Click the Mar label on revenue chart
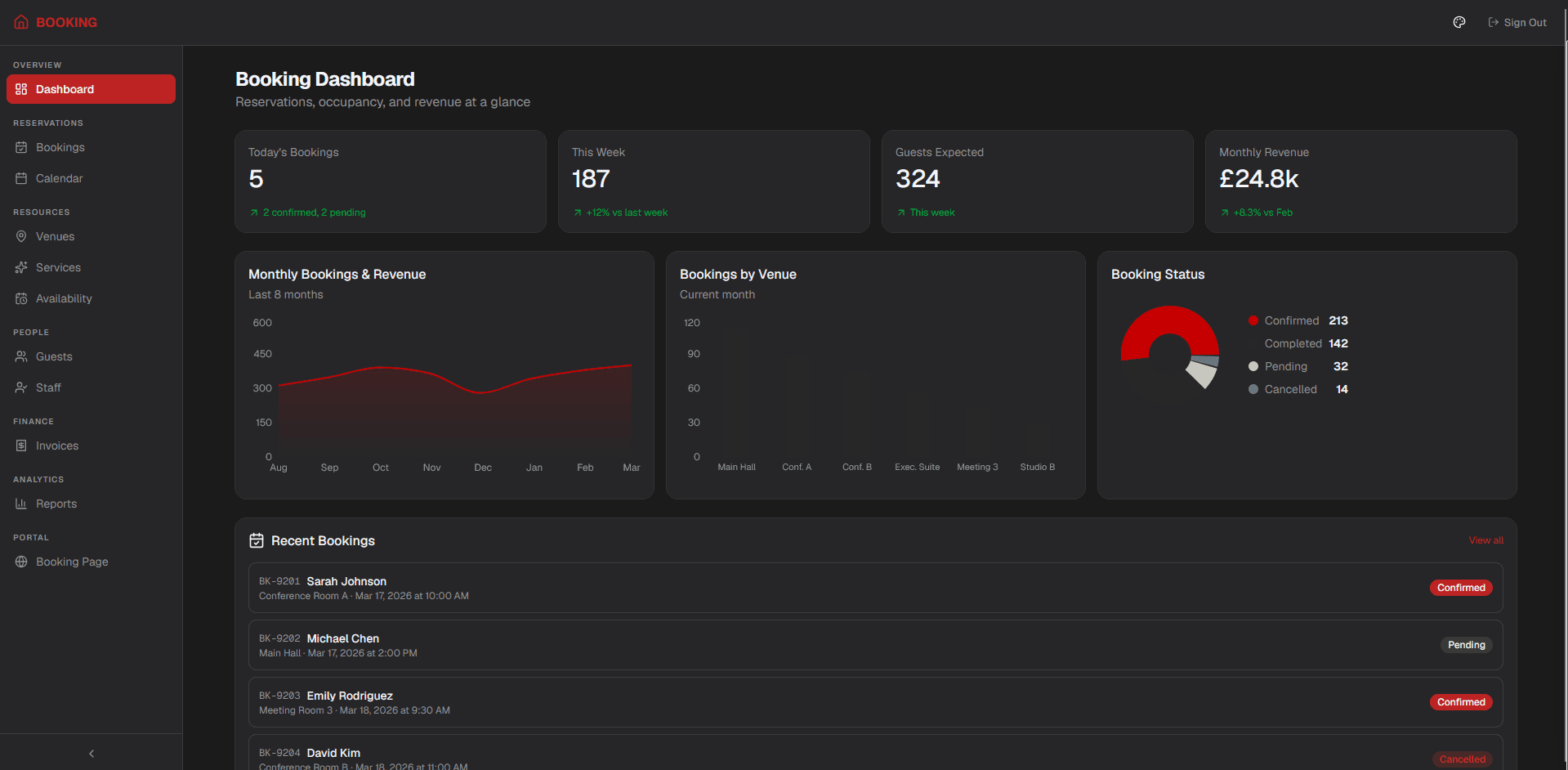The height and width of the screenshot is (770, 1568). pyautogui.click(x=632, y=468)
